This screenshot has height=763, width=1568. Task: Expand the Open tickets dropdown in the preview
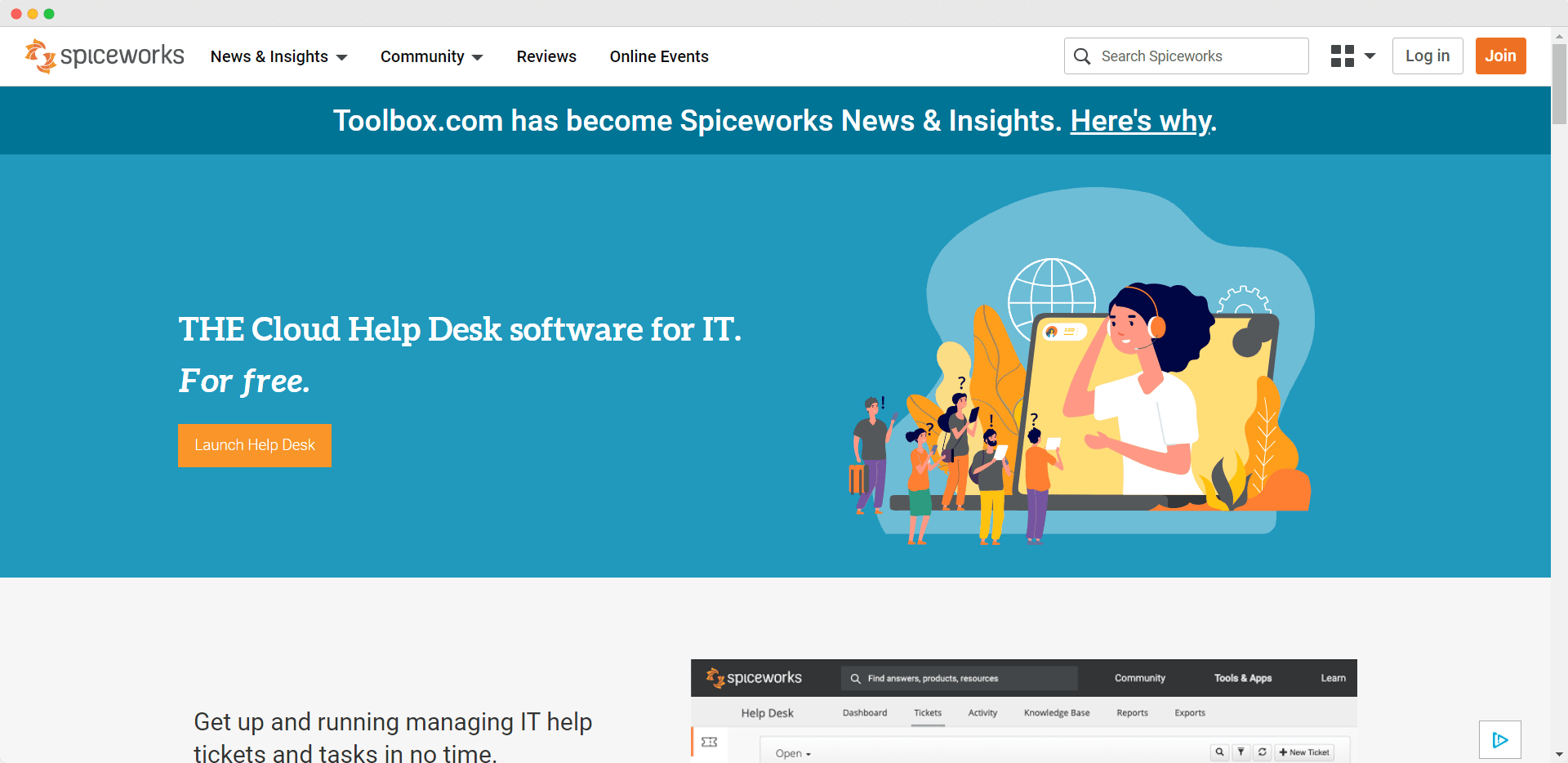tap(793, 753)
